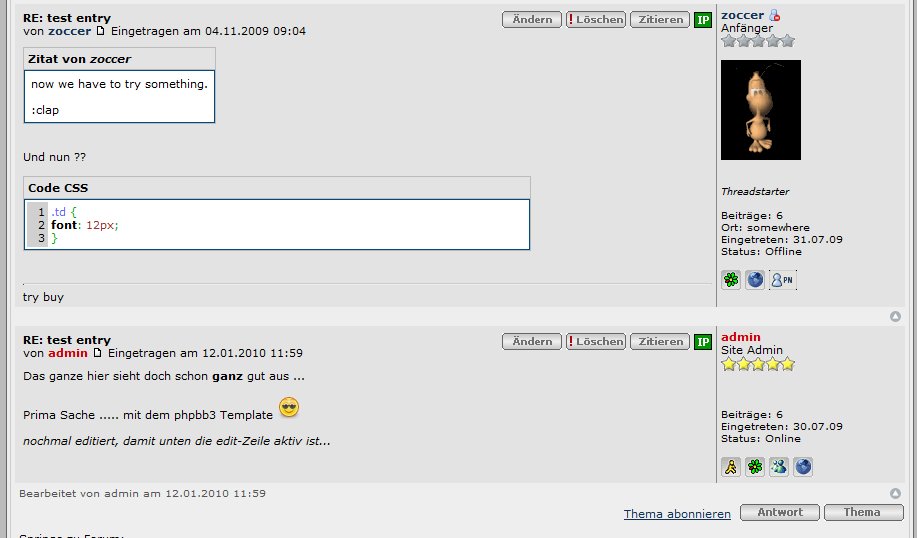Click Löschen on zoccer's post
The width and height of the screenshot is (917, 538).
(x=596, y=19)
